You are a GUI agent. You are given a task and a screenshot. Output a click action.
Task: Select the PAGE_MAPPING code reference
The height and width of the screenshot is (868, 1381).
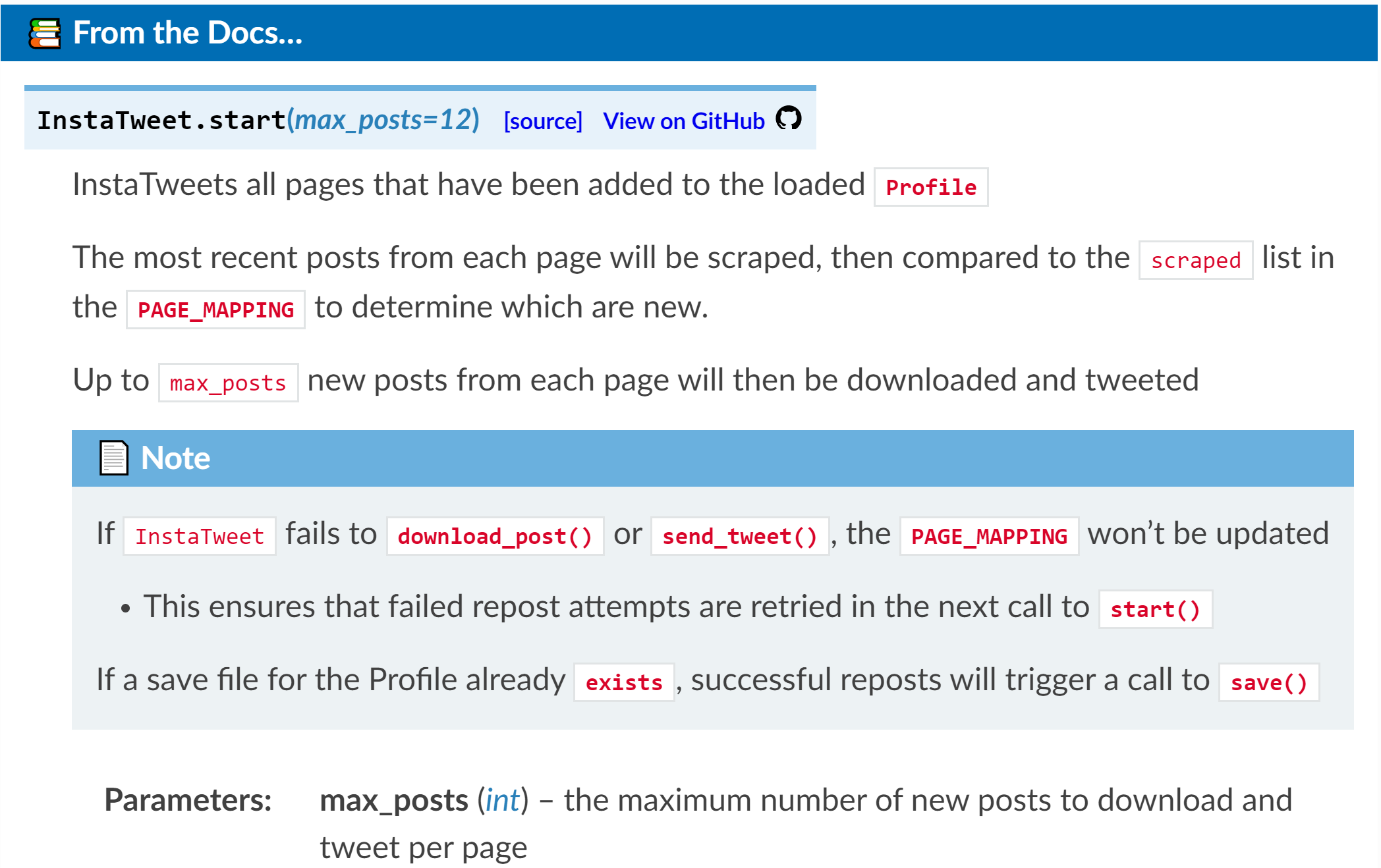click(x=215, y=309)
